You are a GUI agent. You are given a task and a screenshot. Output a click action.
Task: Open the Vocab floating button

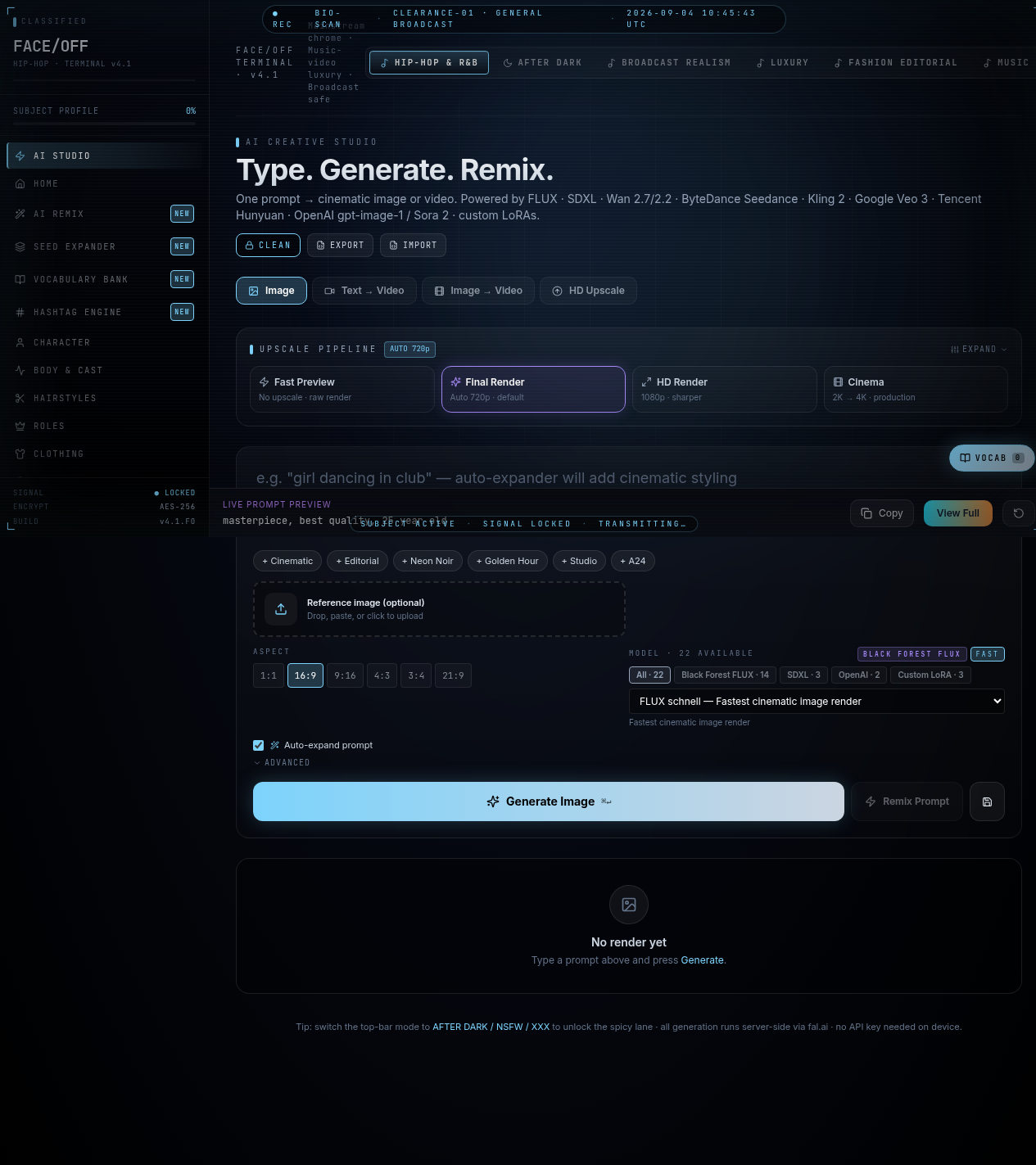click(992, 458)
